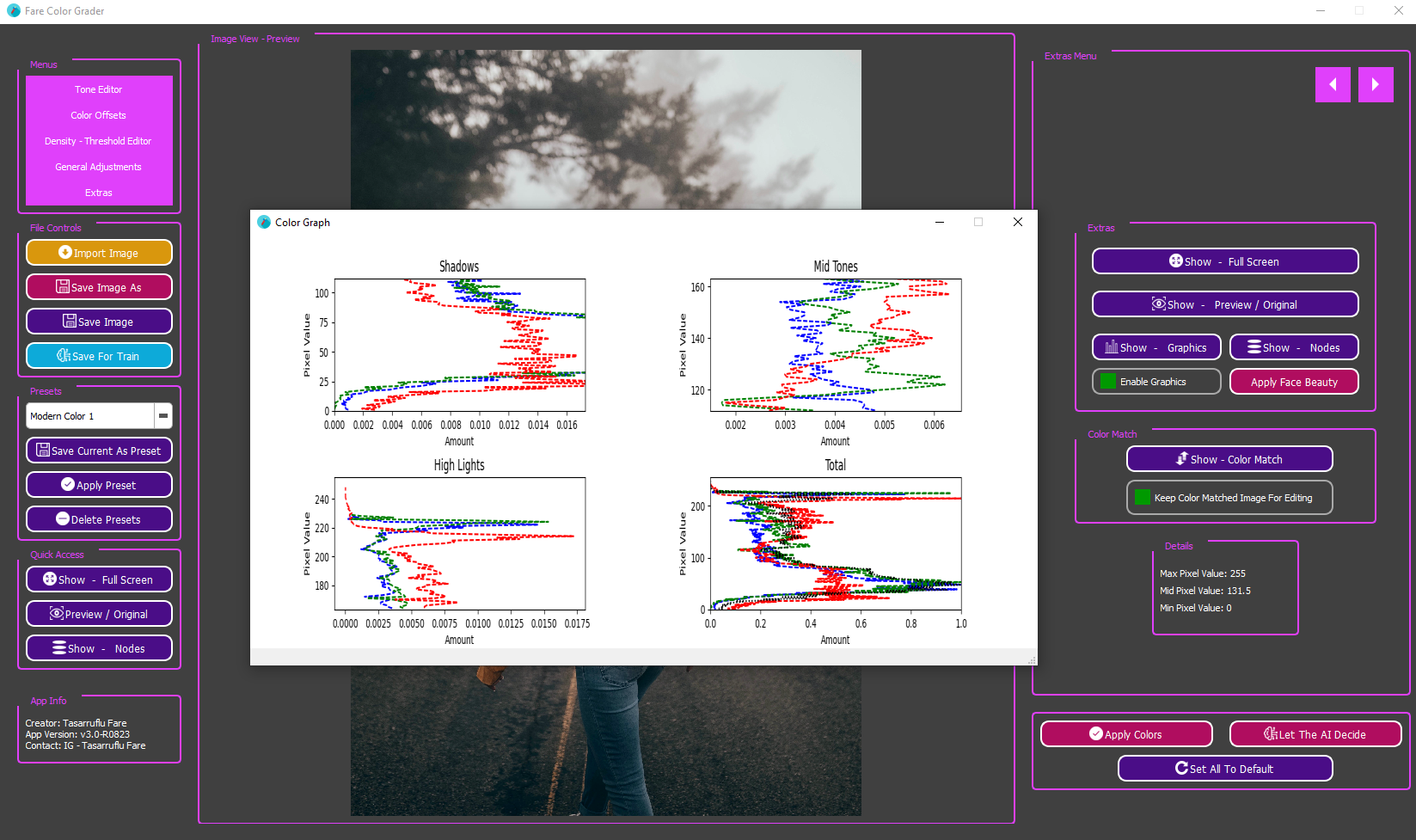The height and width of the screenshot is (840, 1416).
Task: Show Graphics from Extras panel
Action: [x=1156, y=347]
